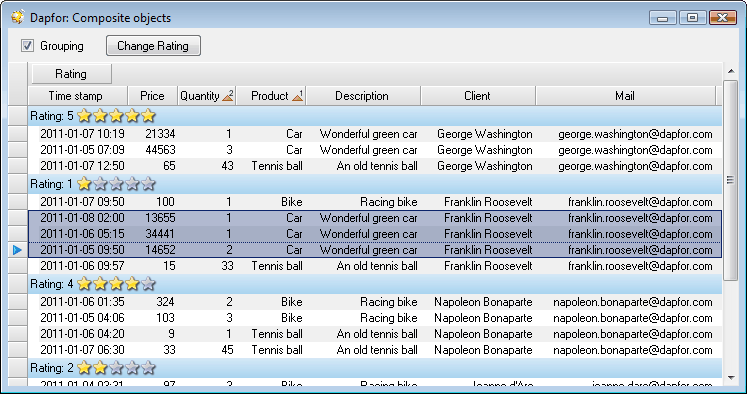Maximize the Dapfor window

coord(693,18)
